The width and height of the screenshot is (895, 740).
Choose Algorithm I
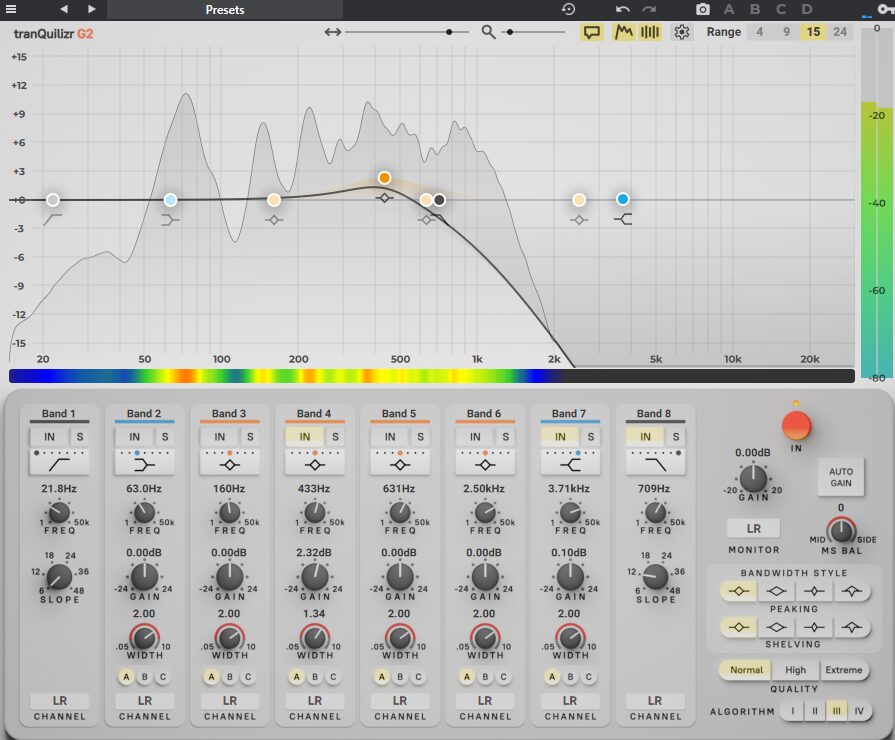(x=792, y=711)
